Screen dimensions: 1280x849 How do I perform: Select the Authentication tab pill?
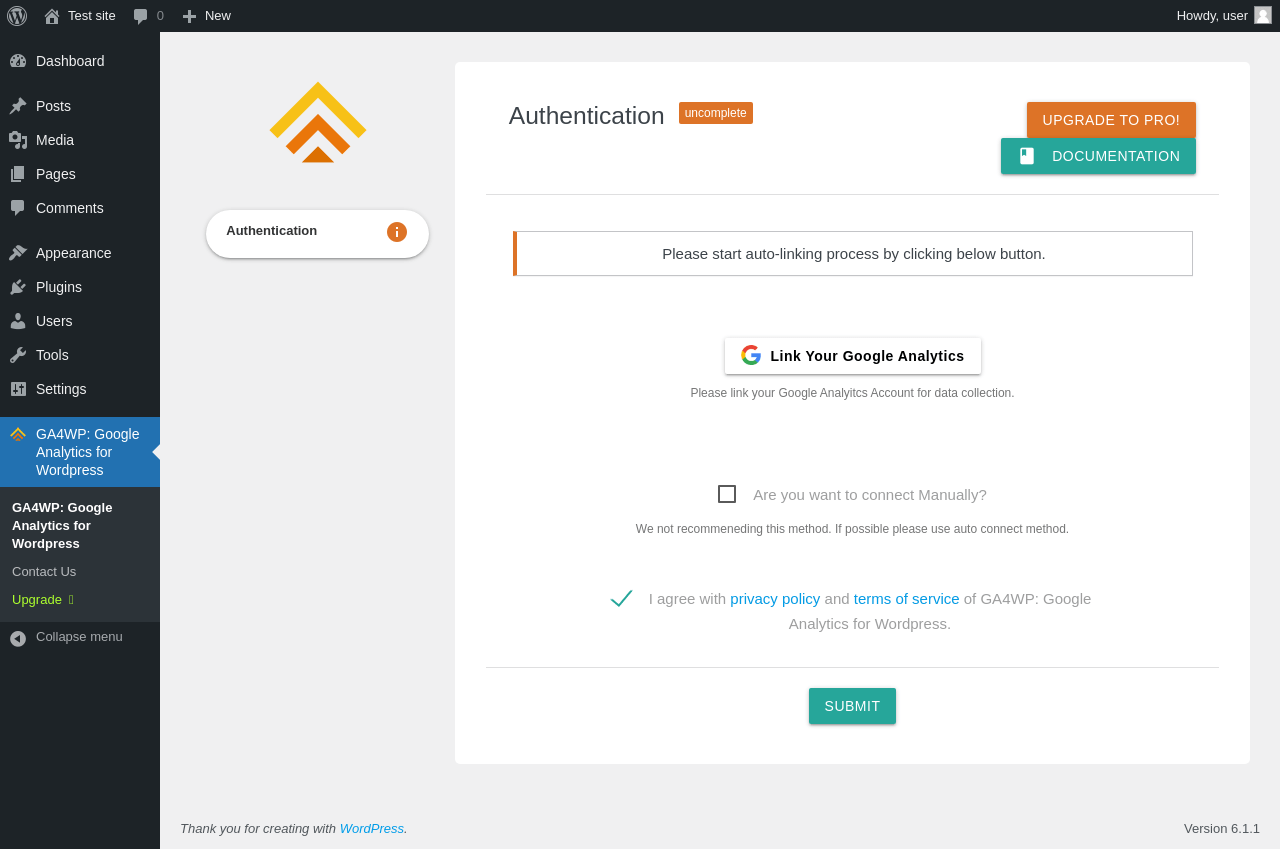(x=317, y=234)
